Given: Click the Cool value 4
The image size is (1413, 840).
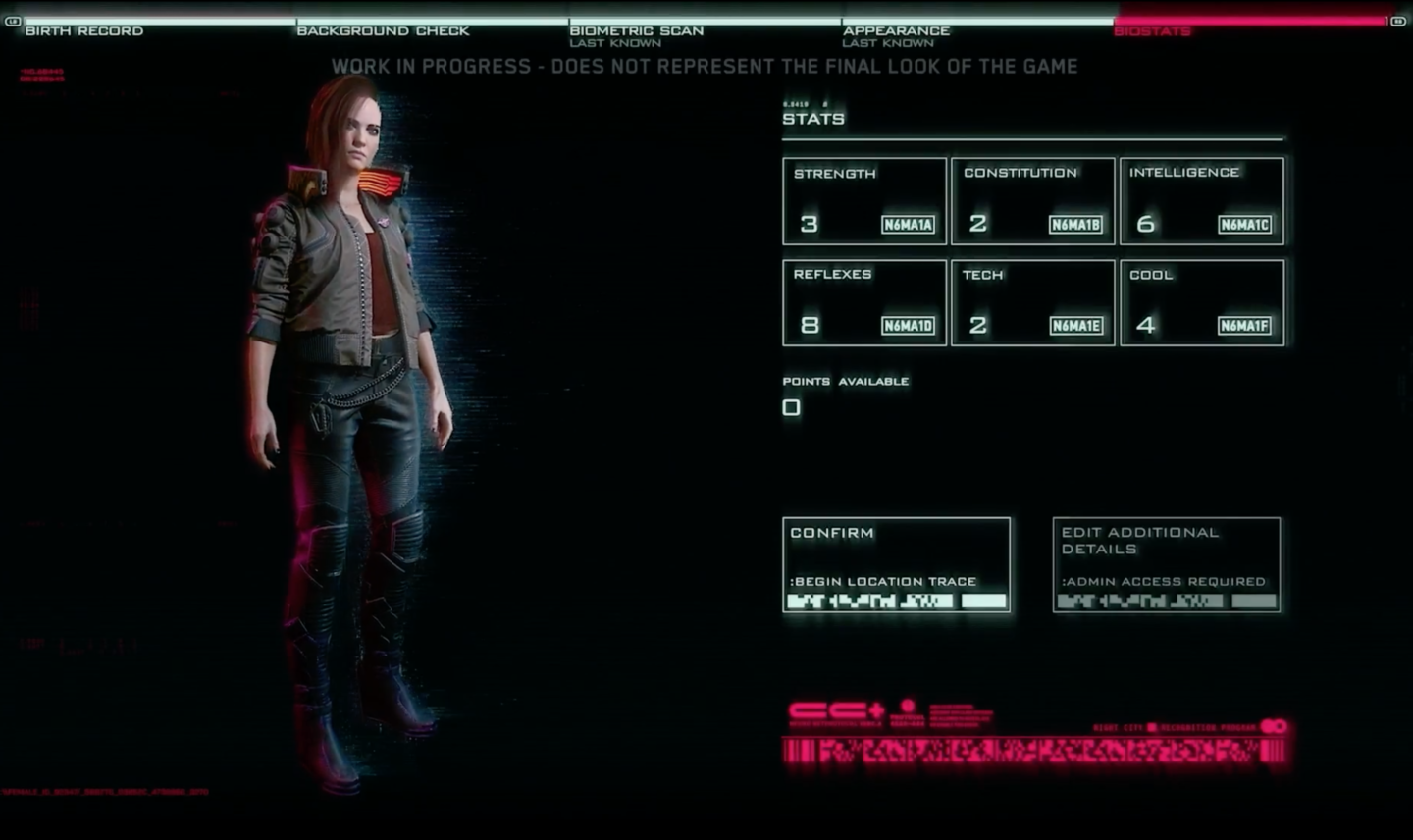Looking at the screenshot, I should coord(1146,325).
